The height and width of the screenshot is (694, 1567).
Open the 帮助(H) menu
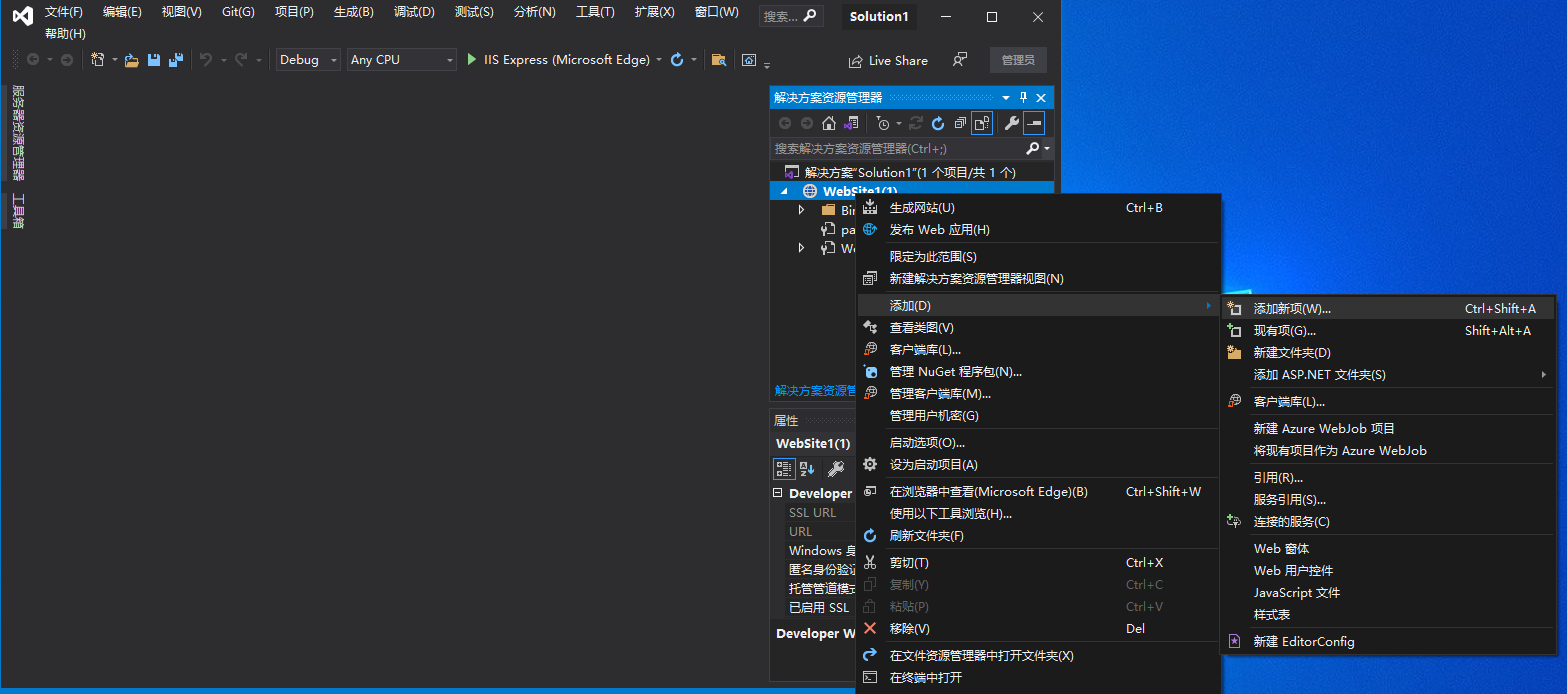point(65,34)
